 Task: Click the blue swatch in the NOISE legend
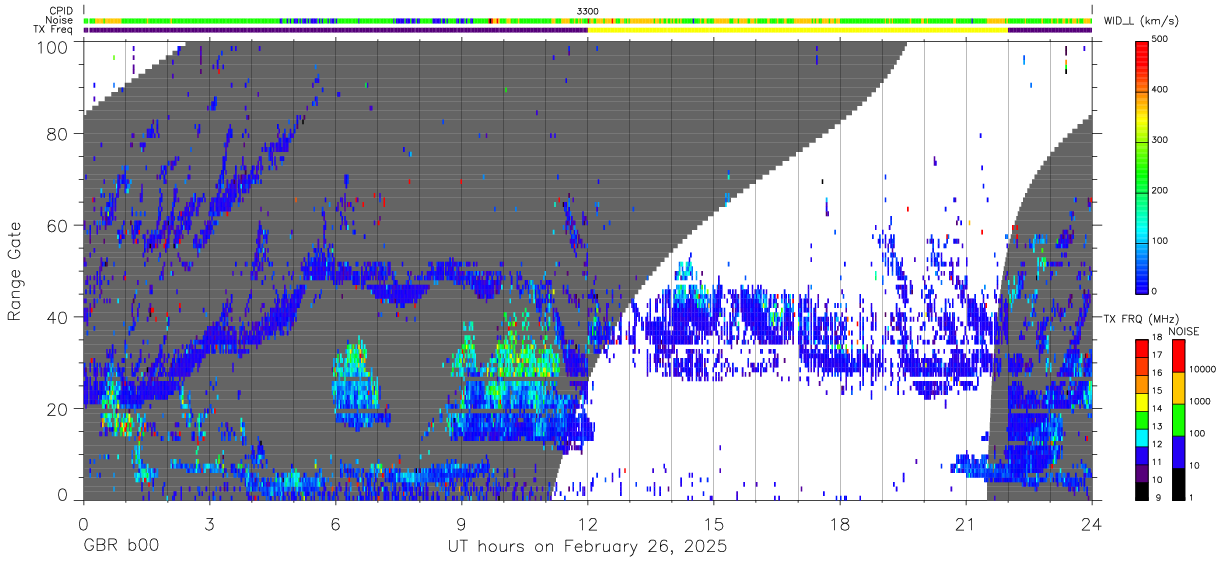1179,452
